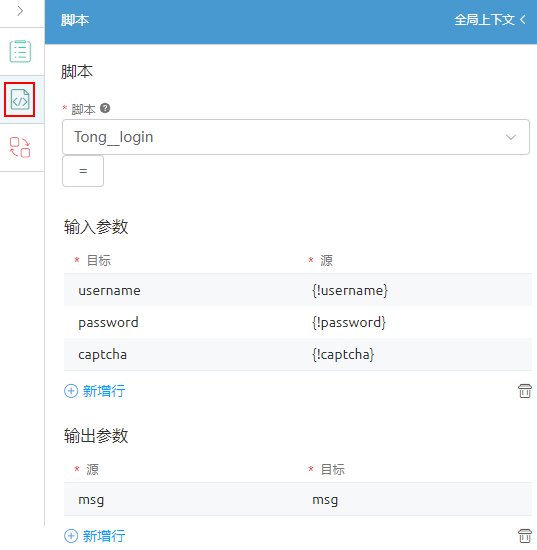
Task: Expand the 全局上下文 panel
Action: click(x=490, y=20)
